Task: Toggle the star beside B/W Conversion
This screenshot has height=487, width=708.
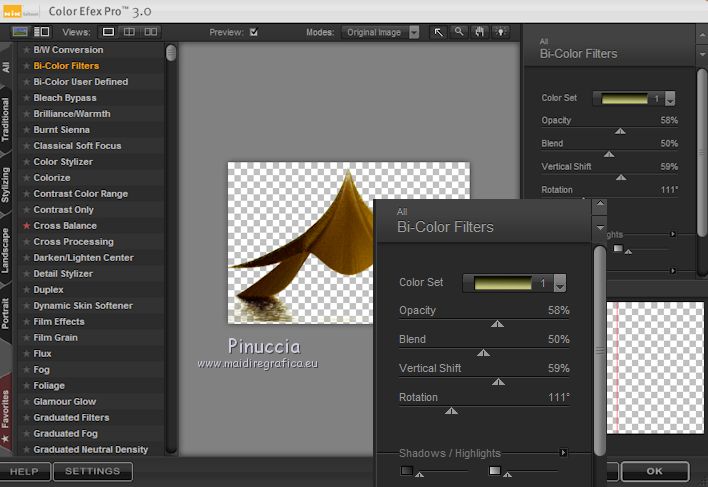Action: (27, 50)
